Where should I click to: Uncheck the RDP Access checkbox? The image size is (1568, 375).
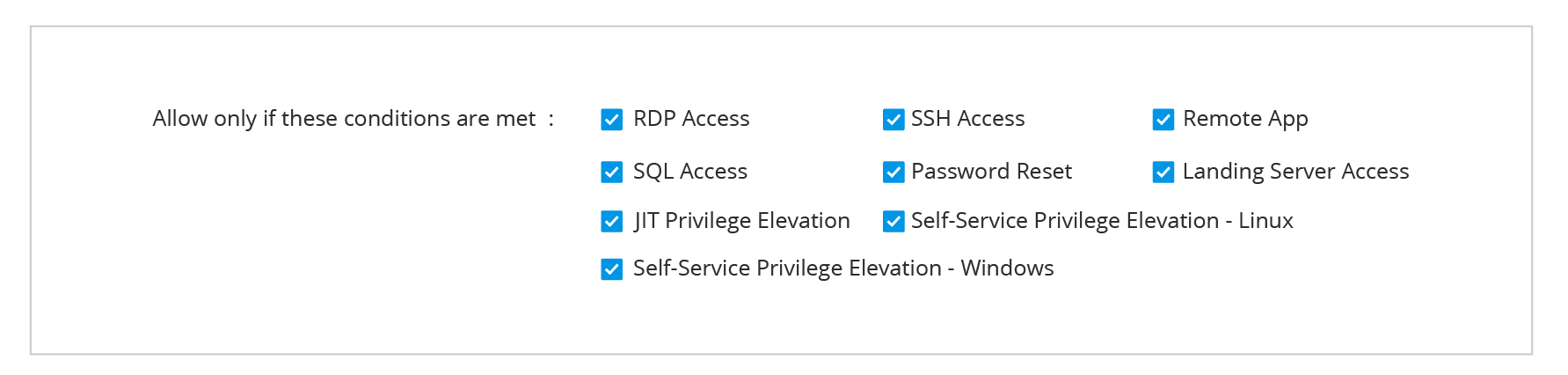612,120
